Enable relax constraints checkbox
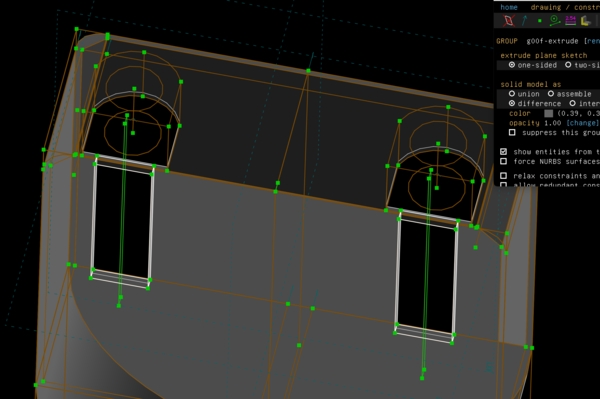600x399 pixels. pyautogui.click(x=504, y=176)
